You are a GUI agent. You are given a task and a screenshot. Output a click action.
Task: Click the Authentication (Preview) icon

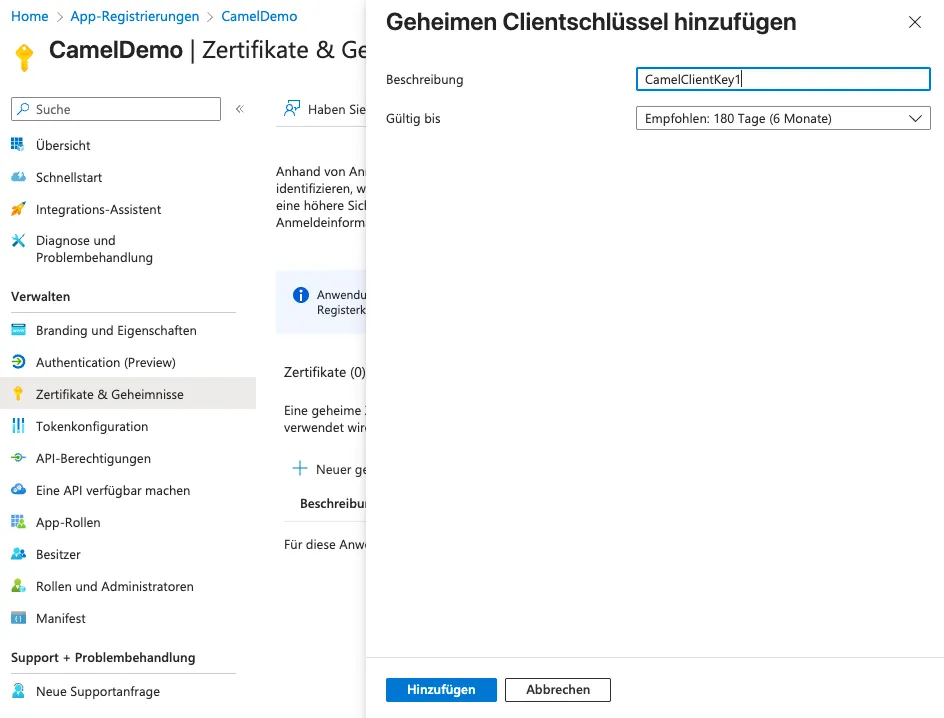[x=18, y=362]
